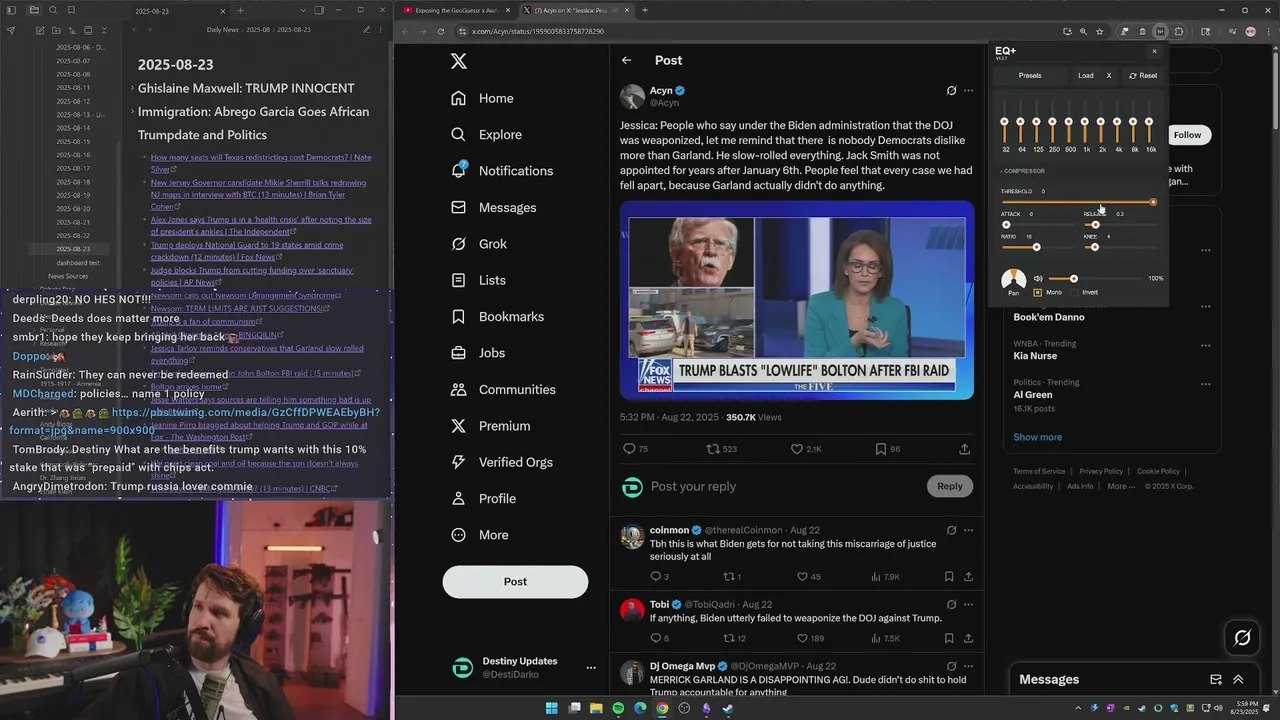
Task: Toggle Mono checkbox in EQ+
Action: click(x=1037, y=293)
